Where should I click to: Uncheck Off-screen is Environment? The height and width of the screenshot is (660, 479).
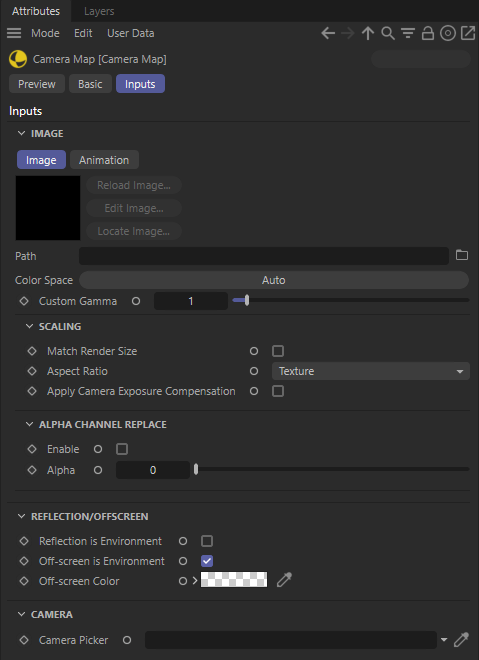coord(207,561)
